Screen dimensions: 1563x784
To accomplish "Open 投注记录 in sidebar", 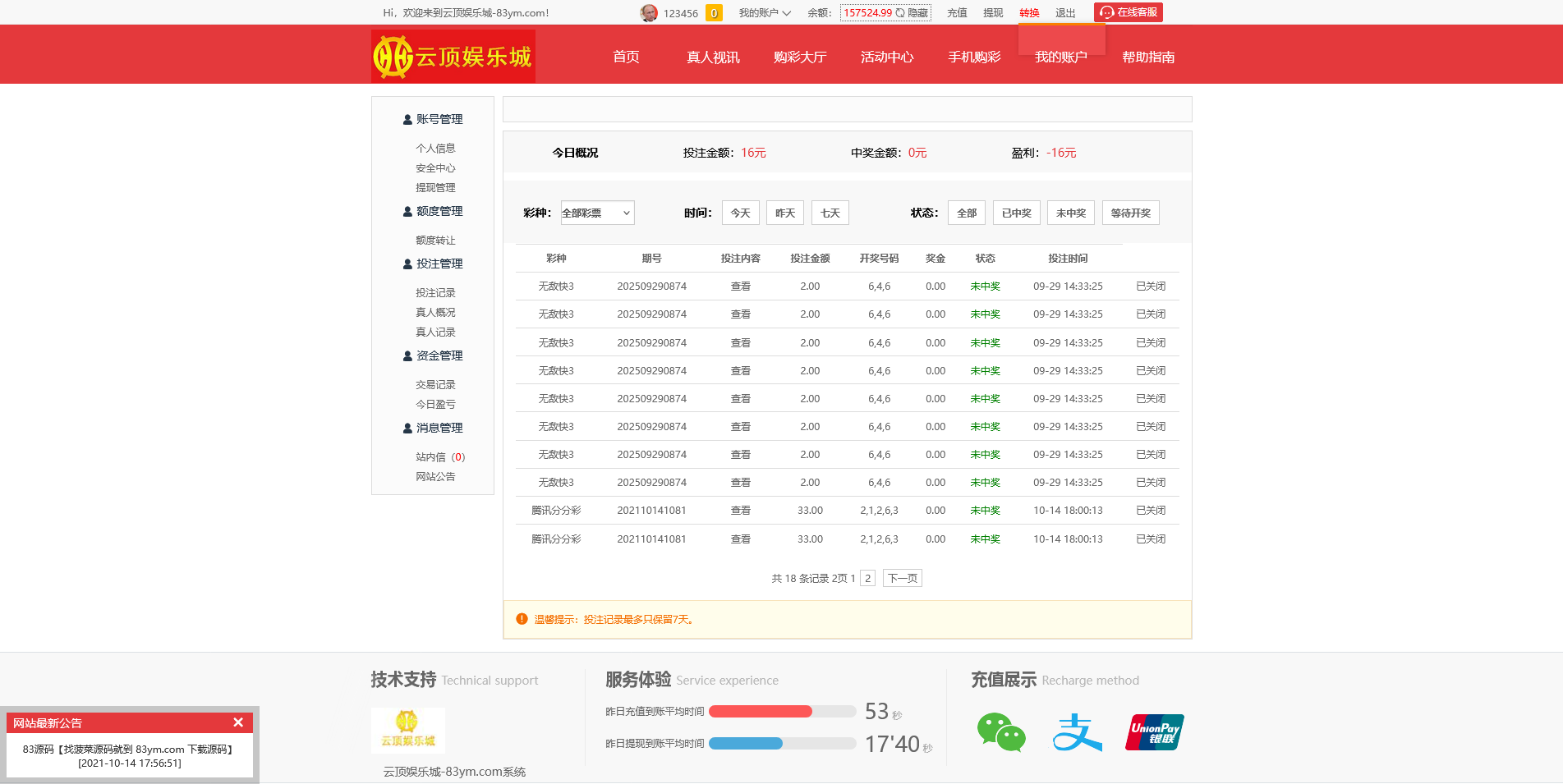I will pos(435,293).
